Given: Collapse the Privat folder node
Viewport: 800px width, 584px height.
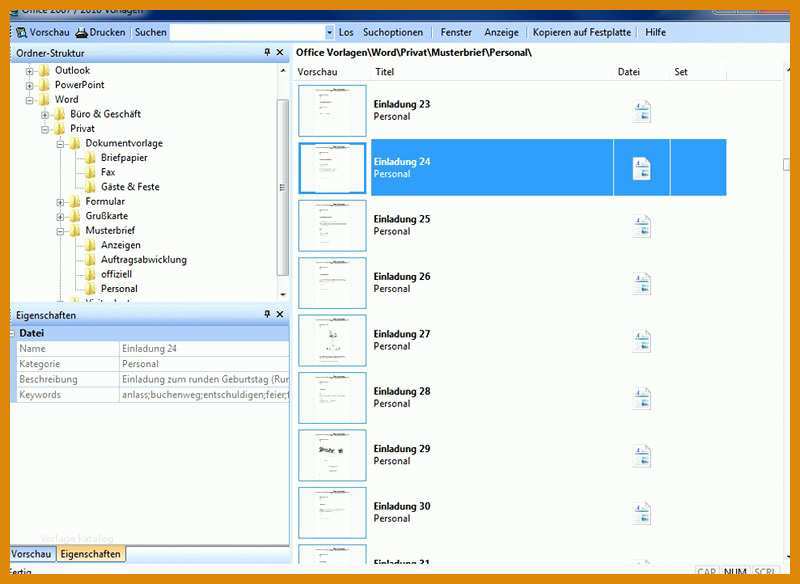Looking at the screenshot, I should [x=45, y=129].
